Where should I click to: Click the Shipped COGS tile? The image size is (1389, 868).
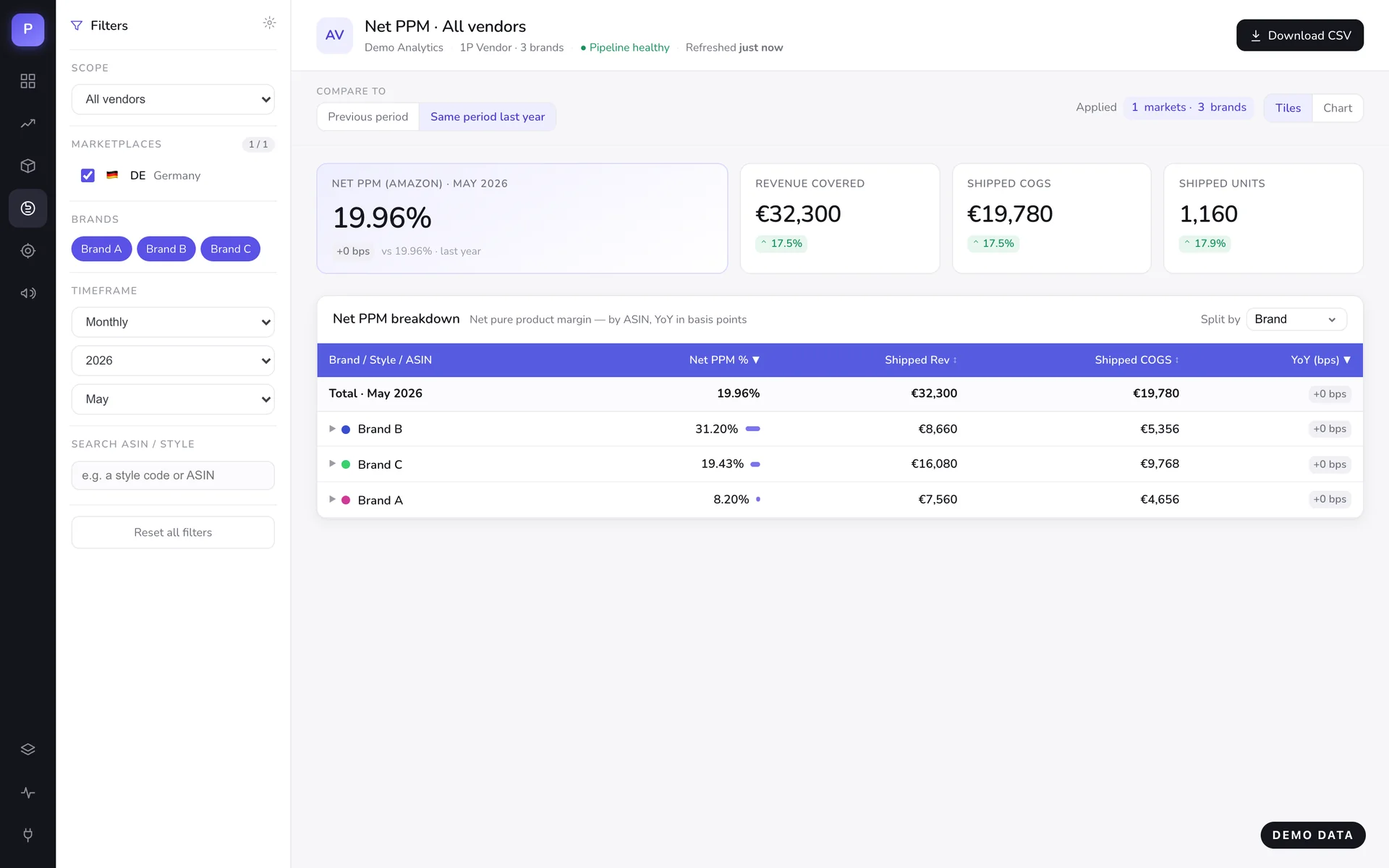(x=1051, y=218)
